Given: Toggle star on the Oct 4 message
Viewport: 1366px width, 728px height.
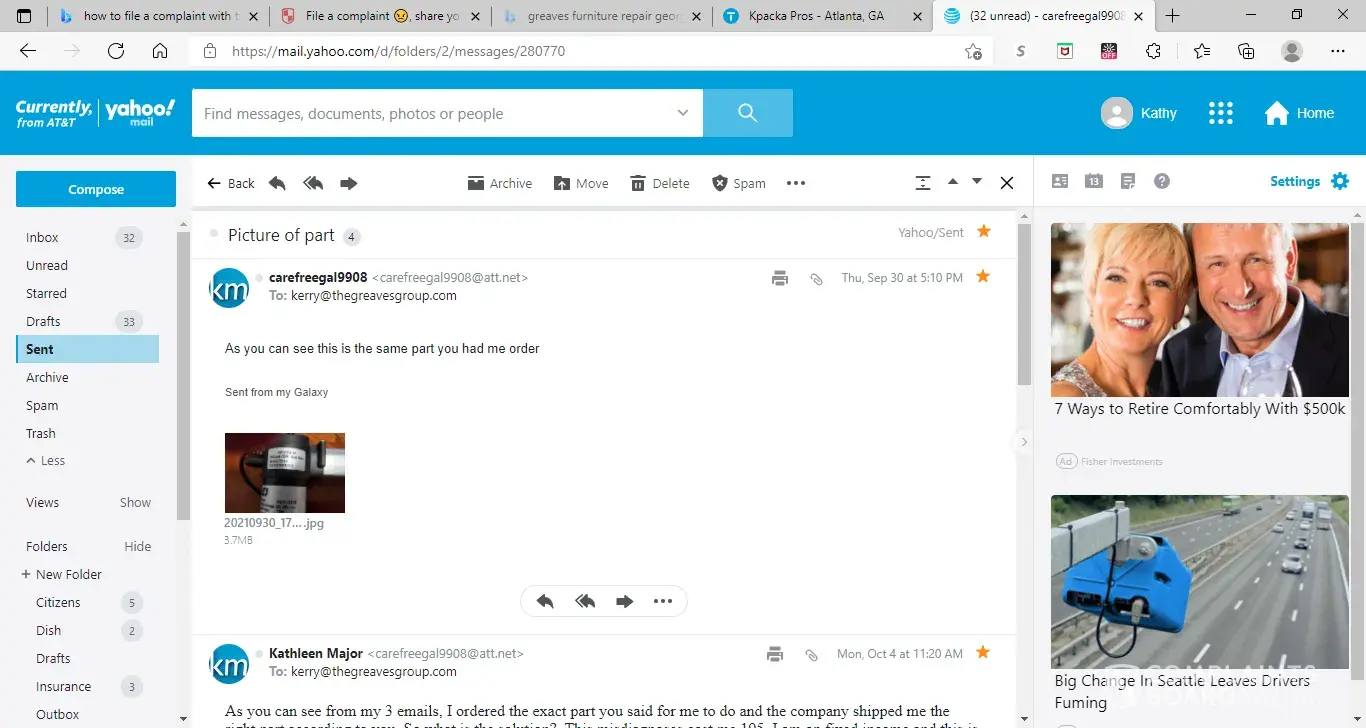Looking at the screenshot, I should (983, 652).
